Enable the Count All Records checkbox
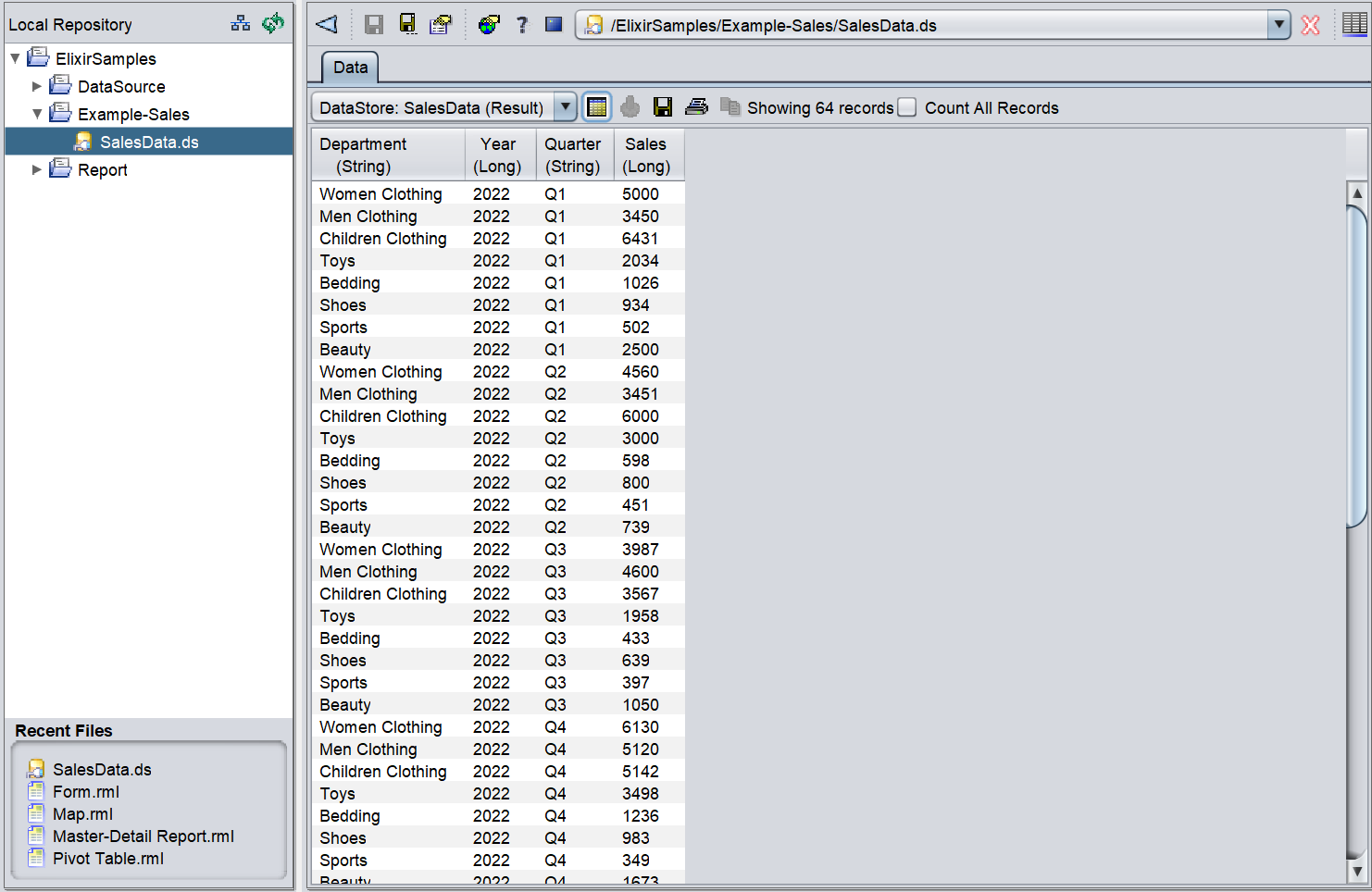The height and width of the screenshot is (892, 1372). (x=908, y=107)
